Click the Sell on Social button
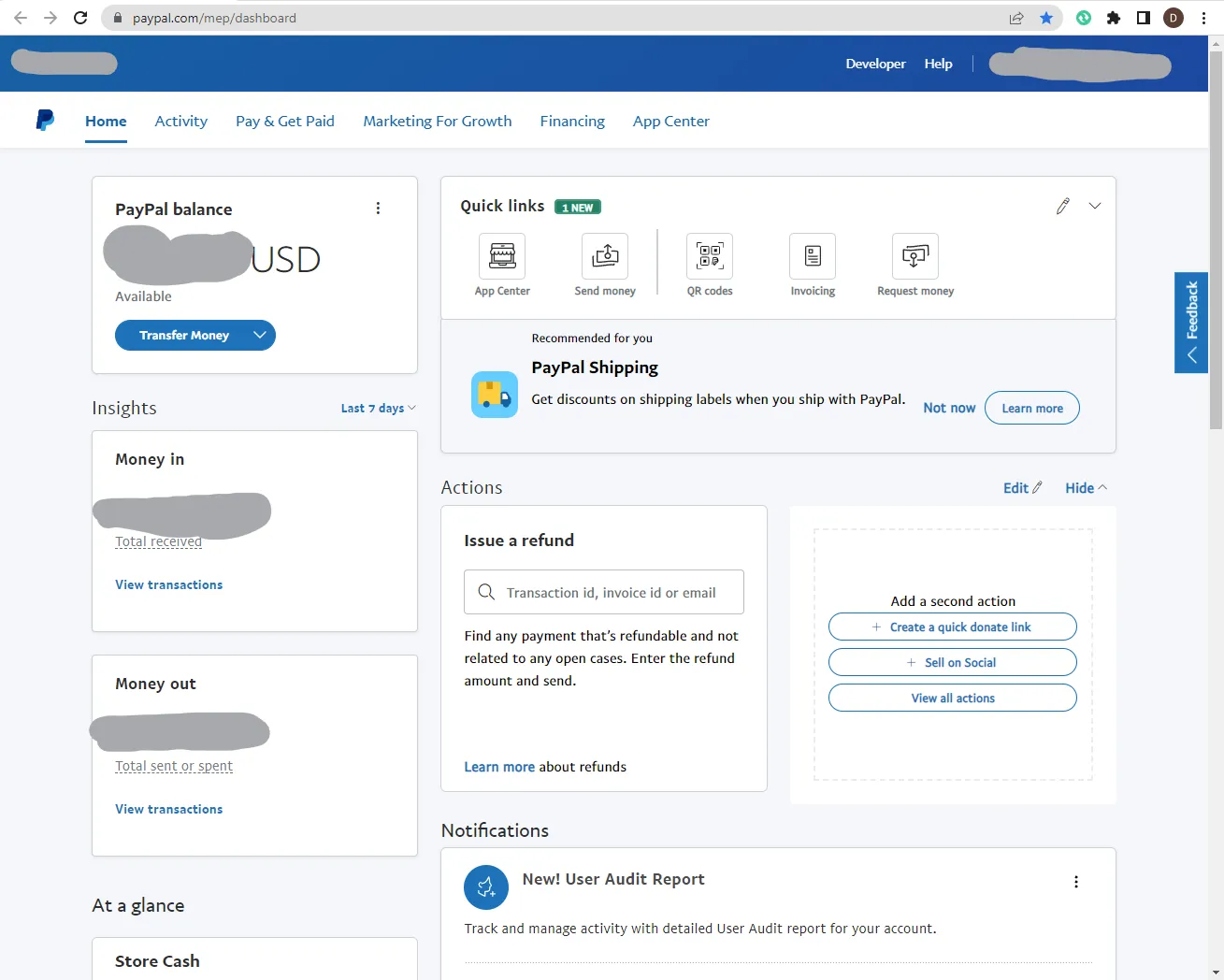 pyautogui.click(x=953, y=662)
